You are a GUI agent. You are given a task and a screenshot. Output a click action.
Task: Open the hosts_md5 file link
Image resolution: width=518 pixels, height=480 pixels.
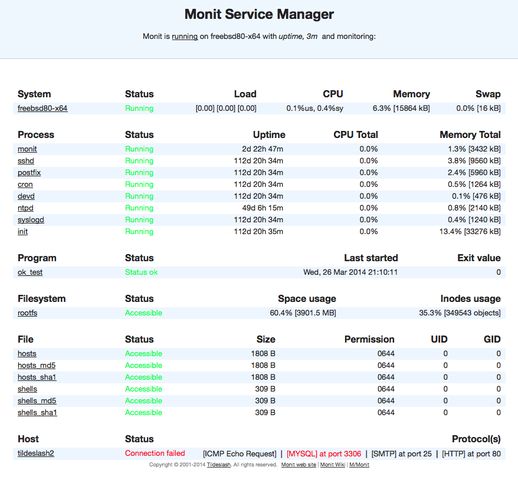tap(36, 365)
